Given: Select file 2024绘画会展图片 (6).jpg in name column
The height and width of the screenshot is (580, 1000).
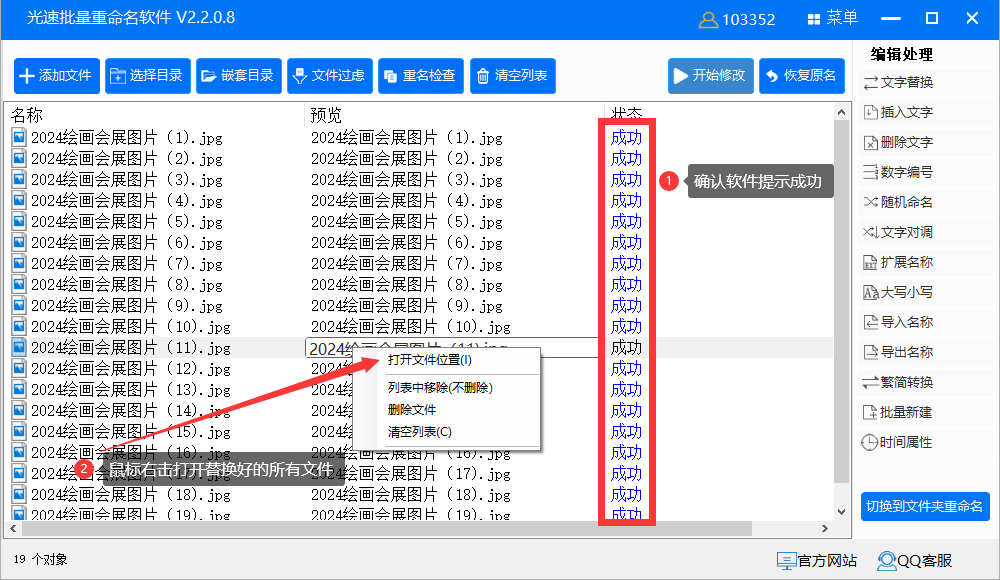Looking at the screenshot, I should pos(126,243).
